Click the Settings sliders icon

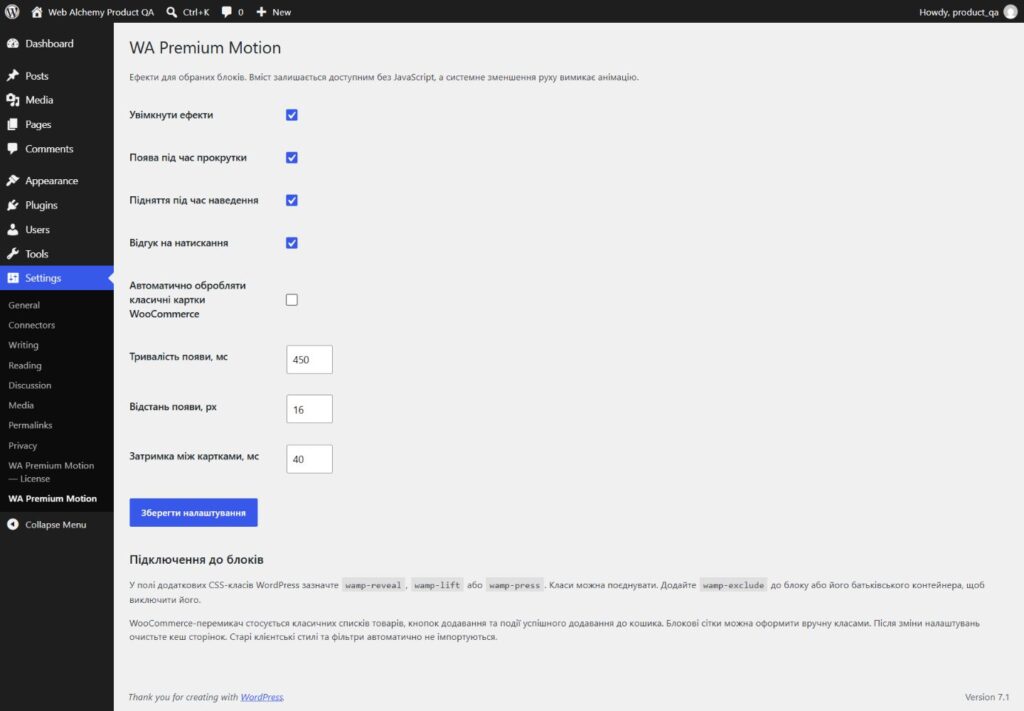pyautogui.click(x=12, y=278)
